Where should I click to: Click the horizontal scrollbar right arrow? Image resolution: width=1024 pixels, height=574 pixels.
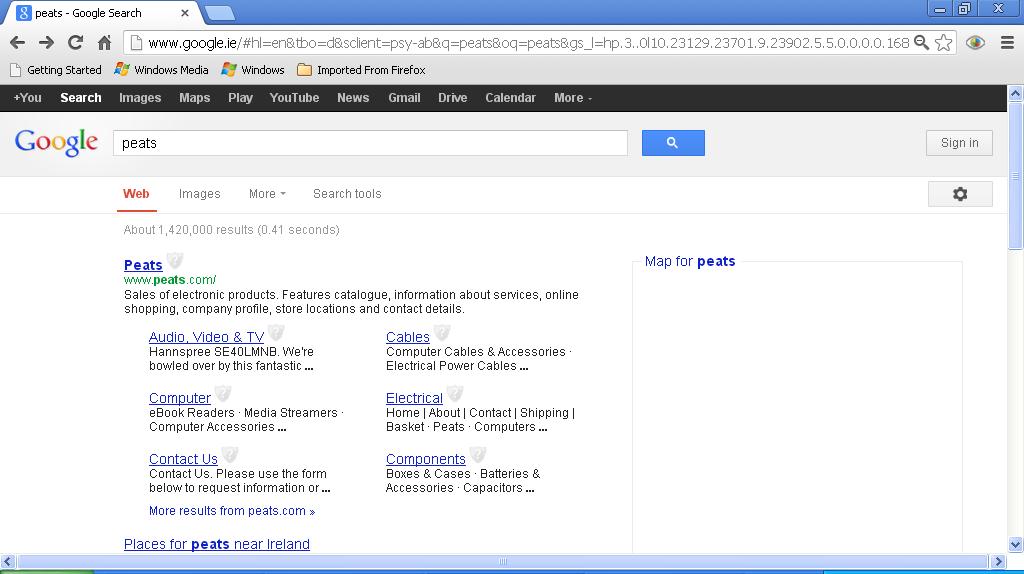tap(997, 562)
